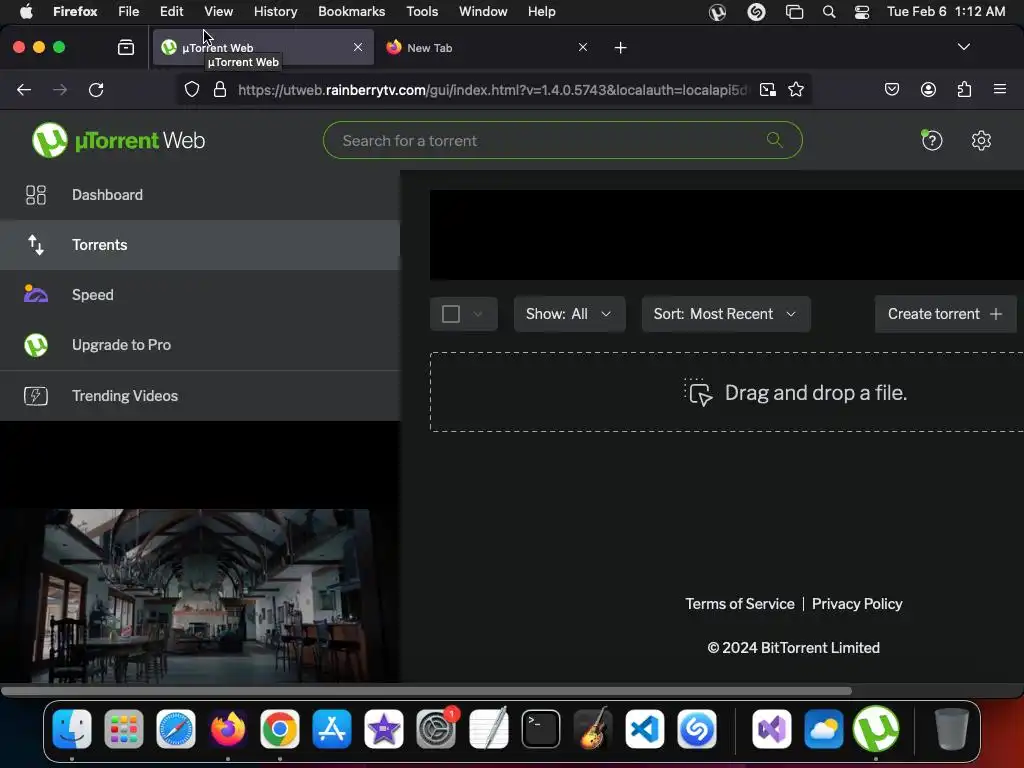
Task: Click the Dashboard grid icon
Action: (x=36, y=195)
